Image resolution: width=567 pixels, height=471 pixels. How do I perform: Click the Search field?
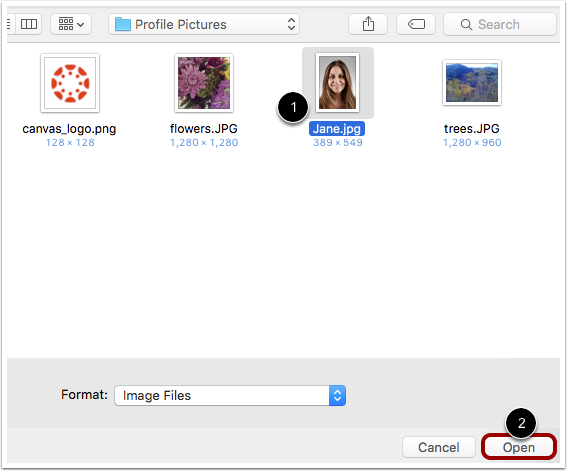[x=500, y=24]
